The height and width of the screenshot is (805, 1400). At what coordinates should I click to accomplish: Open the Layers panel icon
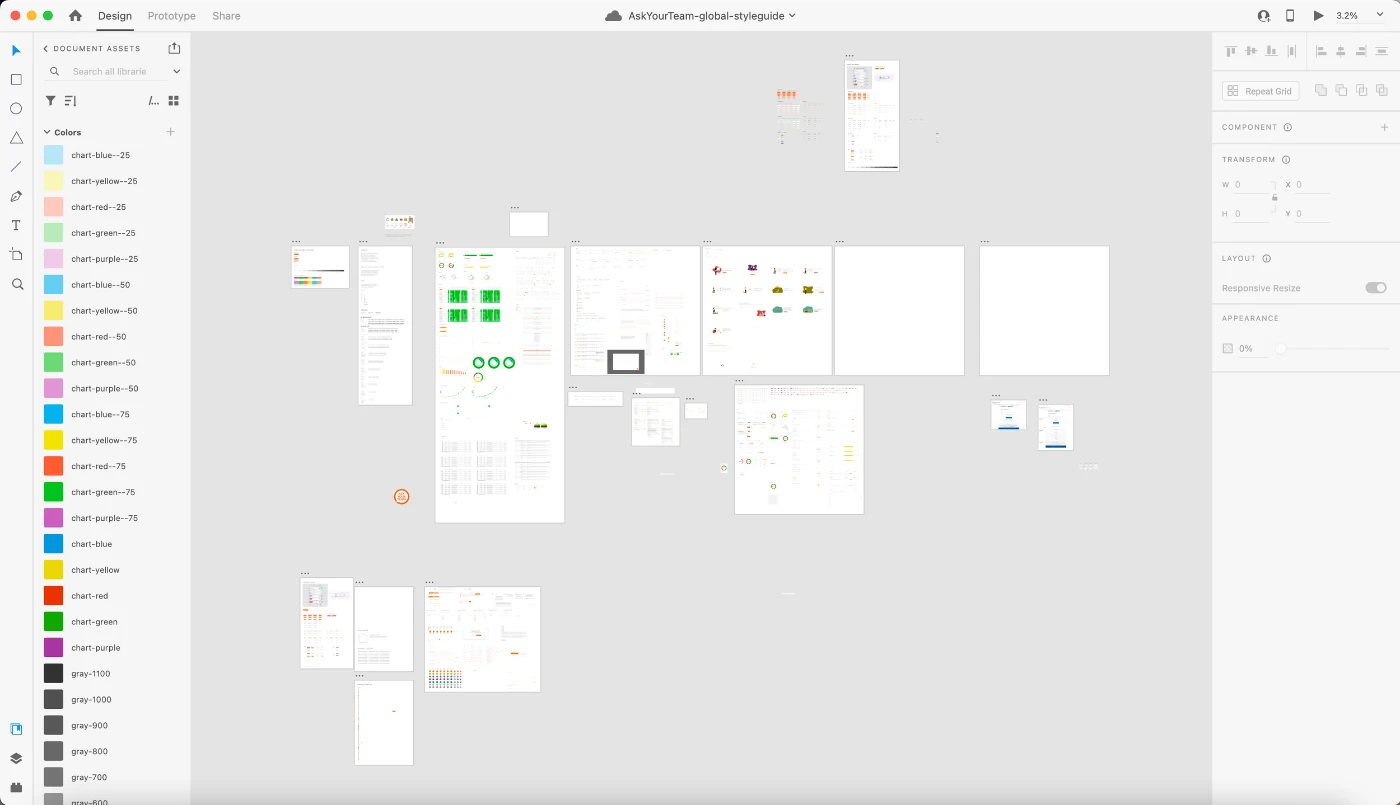[x=16, y=758]
